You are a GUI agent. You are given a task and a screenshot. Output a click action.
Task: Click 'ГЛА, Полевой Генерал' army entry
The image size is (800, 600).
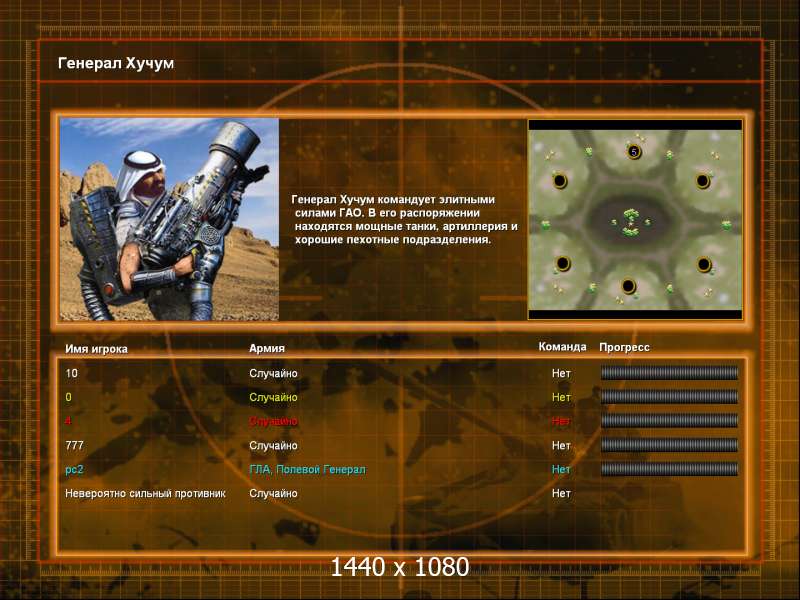tap(307, 470)
